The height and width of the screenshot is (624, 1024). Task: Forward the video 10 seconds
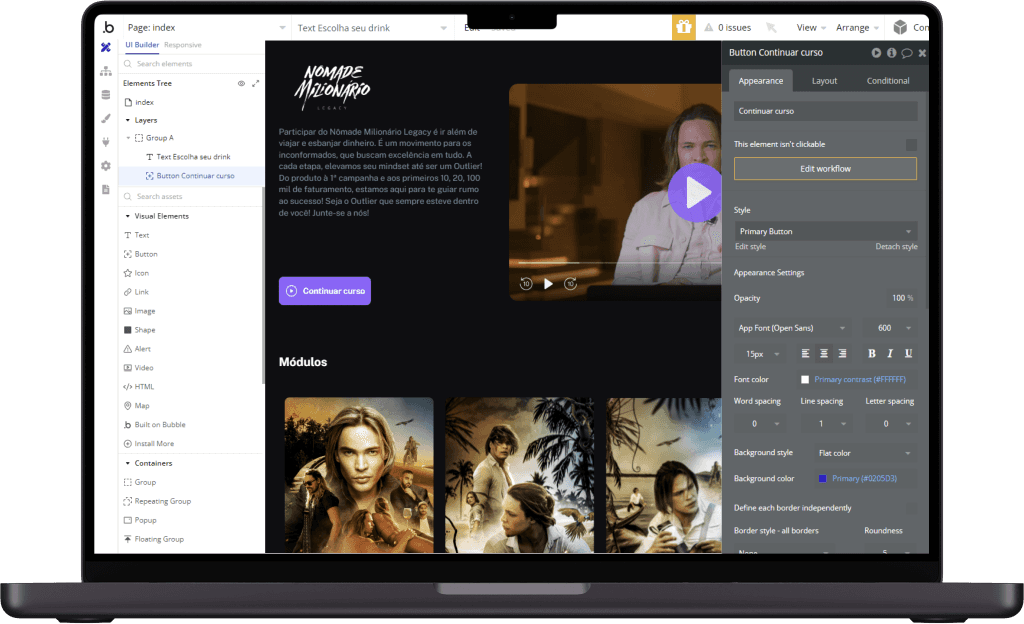[571, 283]
